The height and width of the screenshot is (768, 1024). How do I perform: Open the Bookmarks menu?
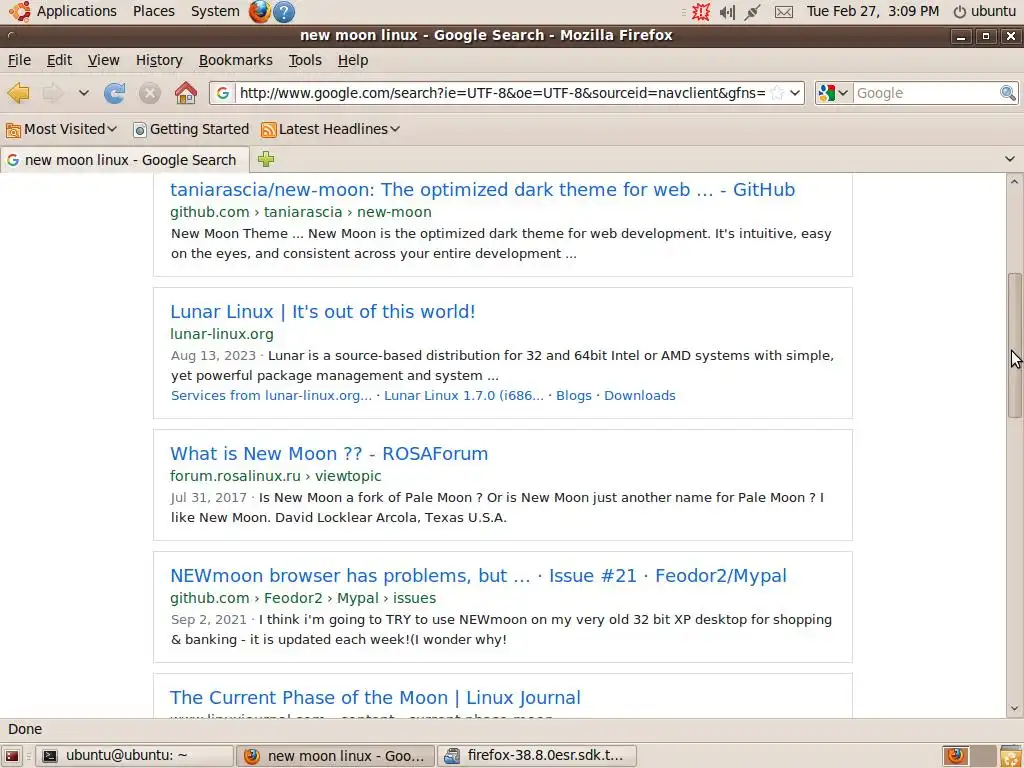pyautogui.click(x=235, y=60)
